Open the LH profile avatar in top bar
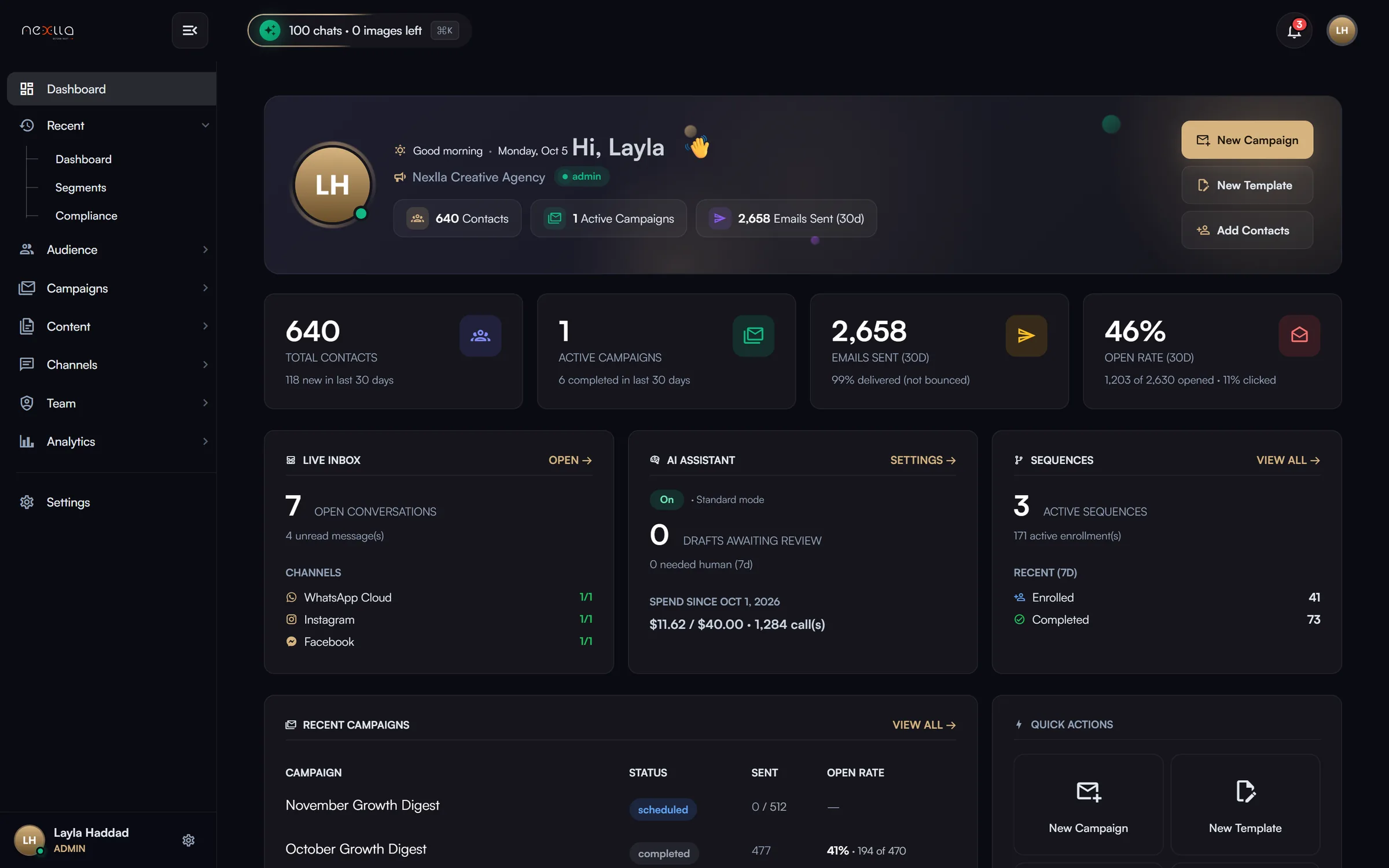The height and width of the screenshot is (868, 1389). (1342, 30)
